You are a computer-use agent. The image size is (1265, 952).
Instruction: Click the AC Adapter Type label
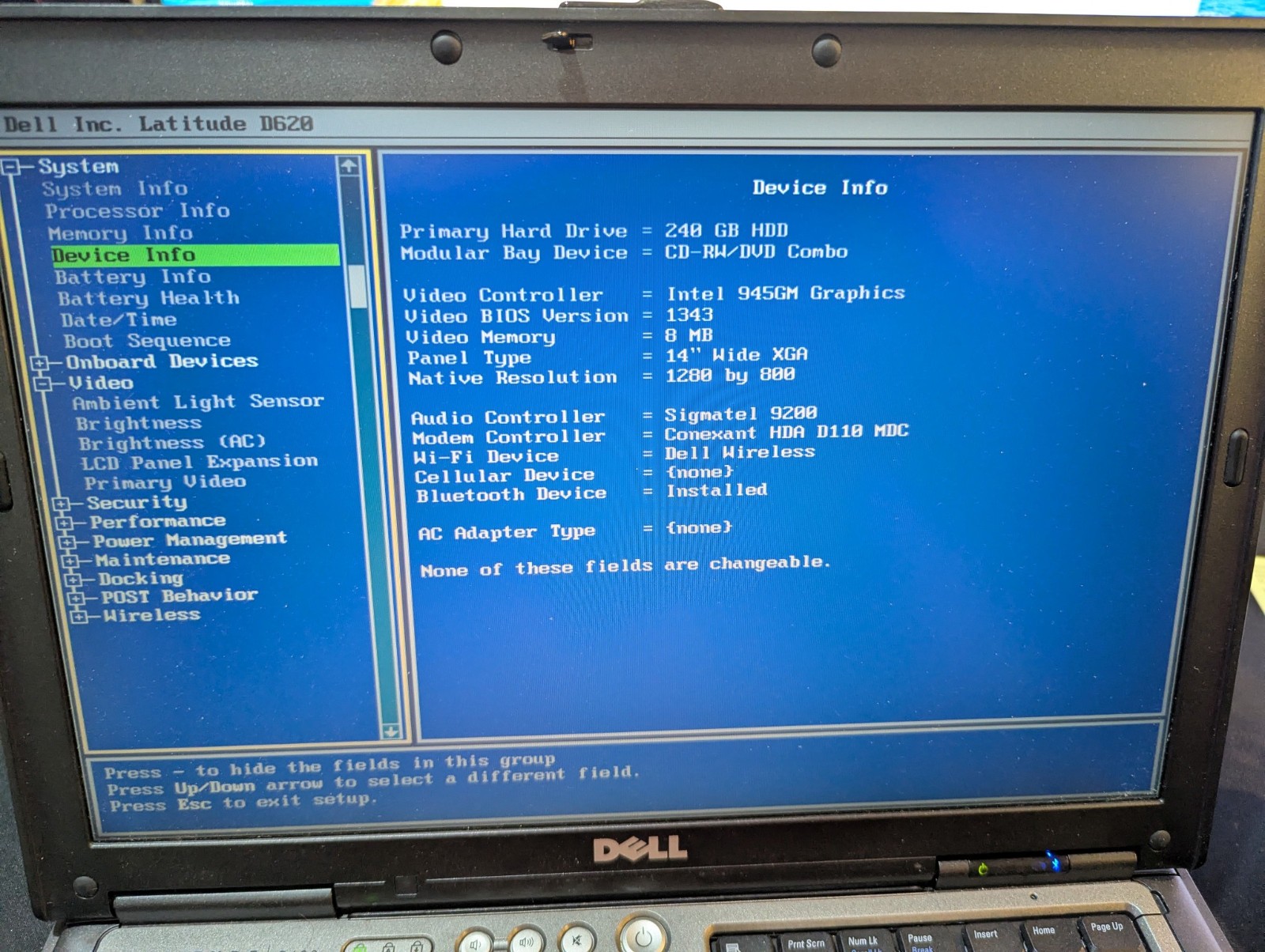(x=507, y=532)
